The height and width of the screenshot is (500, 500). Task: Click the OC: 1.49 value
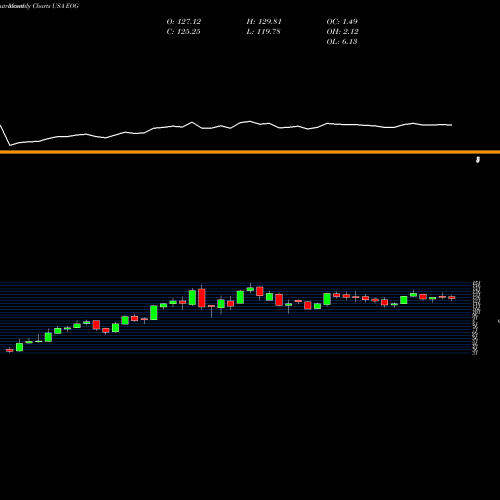pyautogui.click(x=342, y=22)
